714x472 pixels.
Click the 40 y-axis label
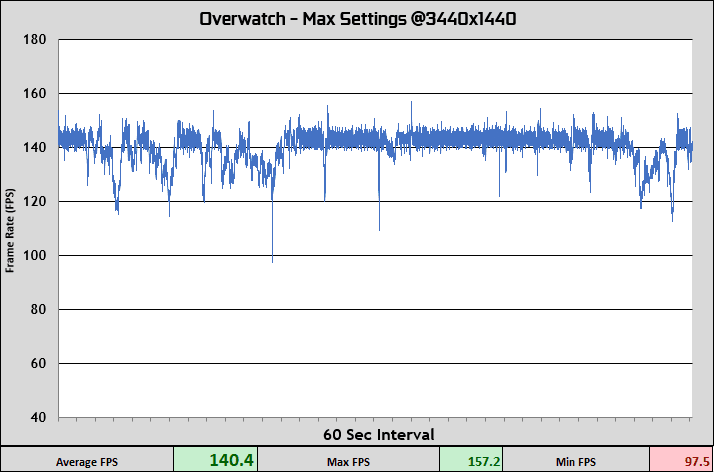click(38, 417)
